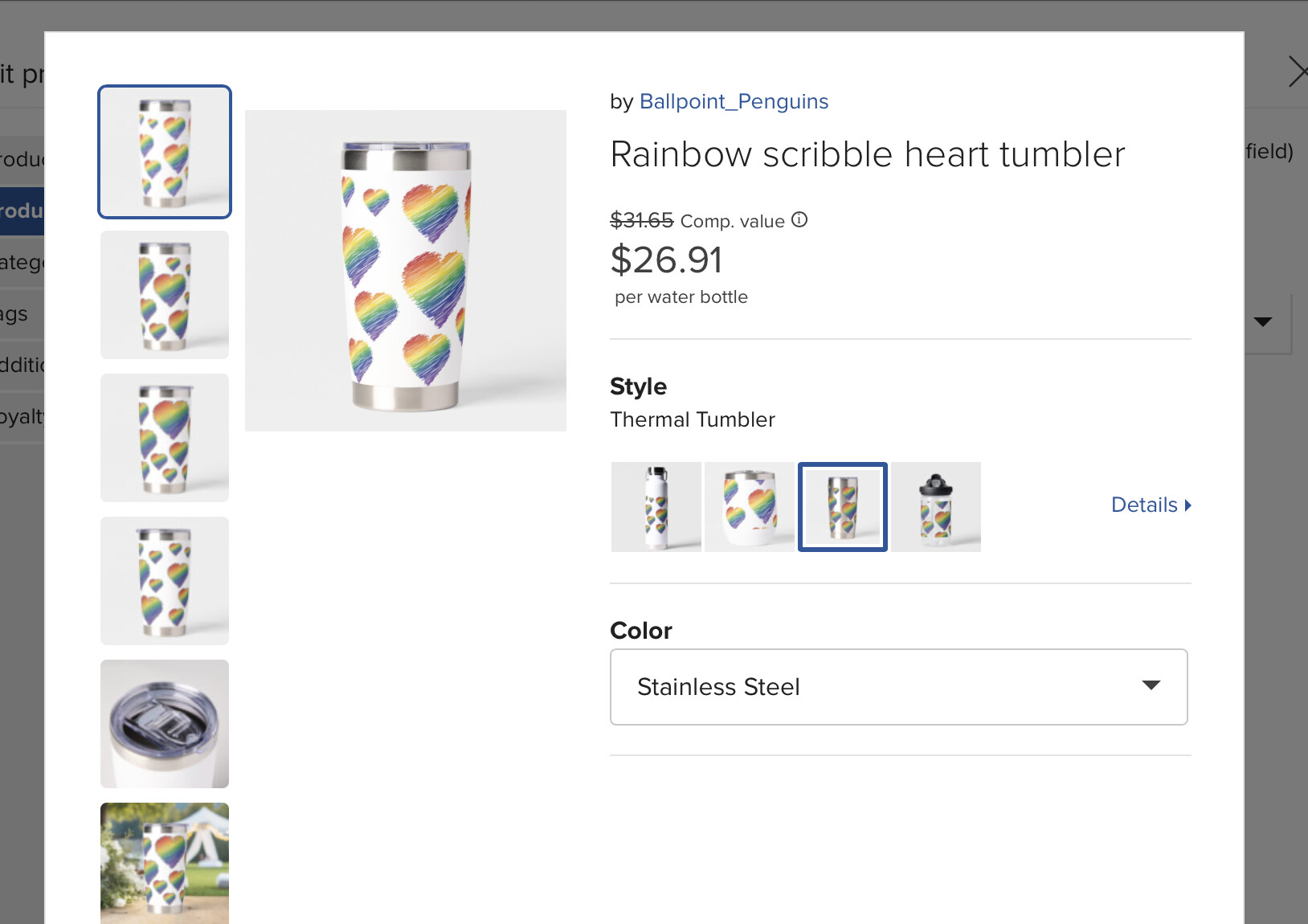1308x924 pixels.
Task: Show the outdoor lifestyle photo thumbnail
Action: pos(165,864)
